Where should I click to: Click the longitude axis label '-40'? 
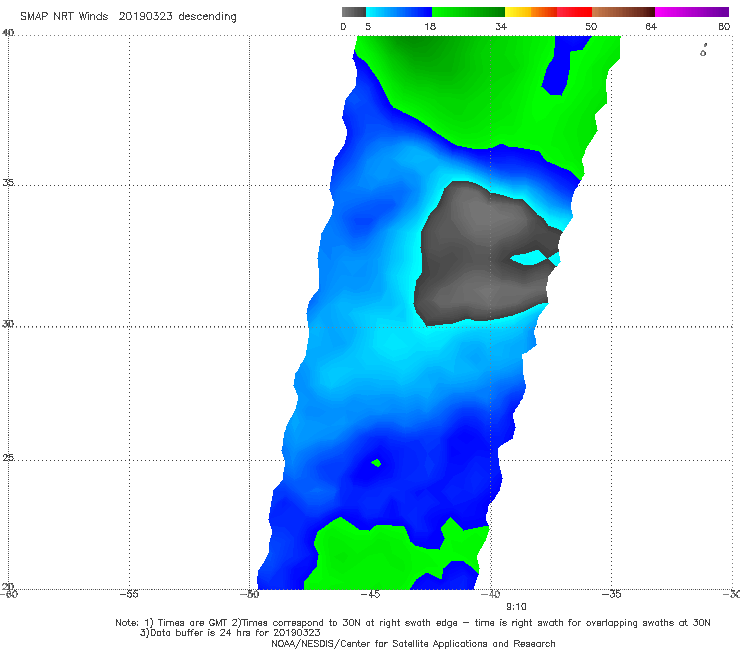pos(491,594)
